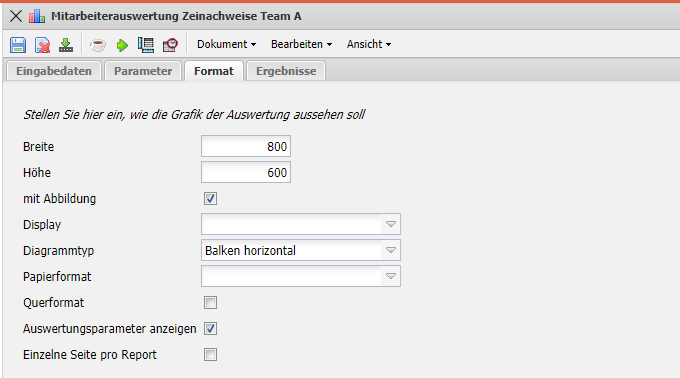Click the document with red X delete icon
Screen dimensions: 680x378
point(42,45)
